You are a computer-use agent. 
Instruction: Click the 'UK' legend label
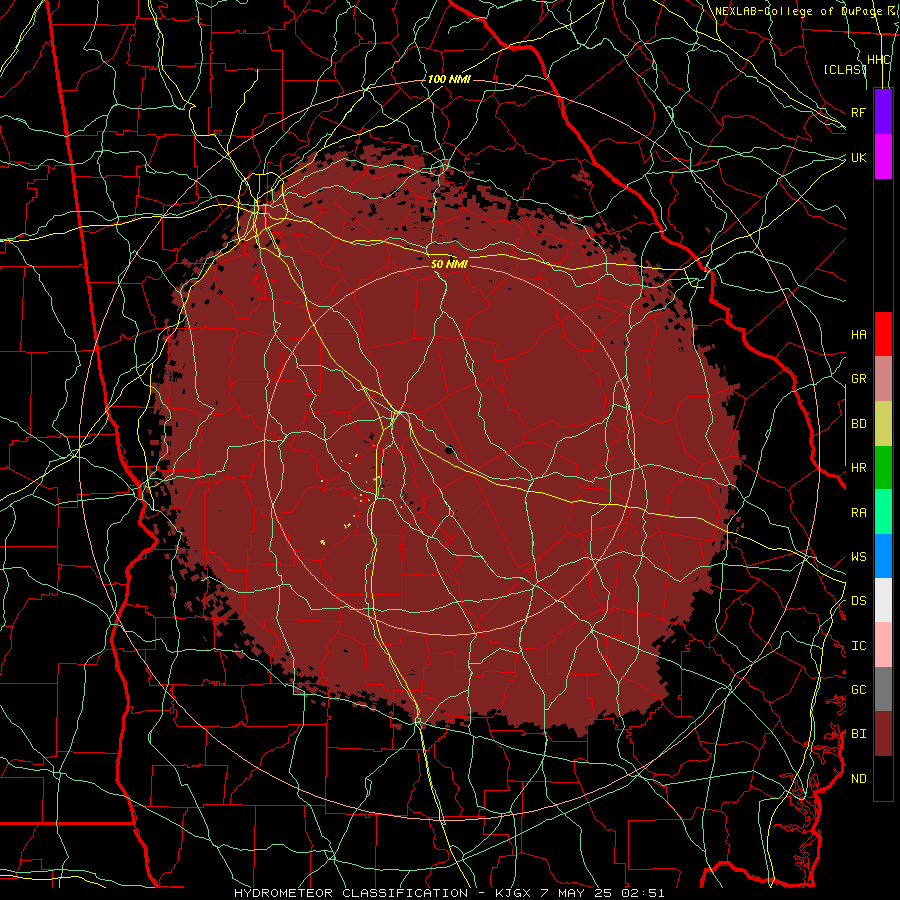tap(858, 157)
